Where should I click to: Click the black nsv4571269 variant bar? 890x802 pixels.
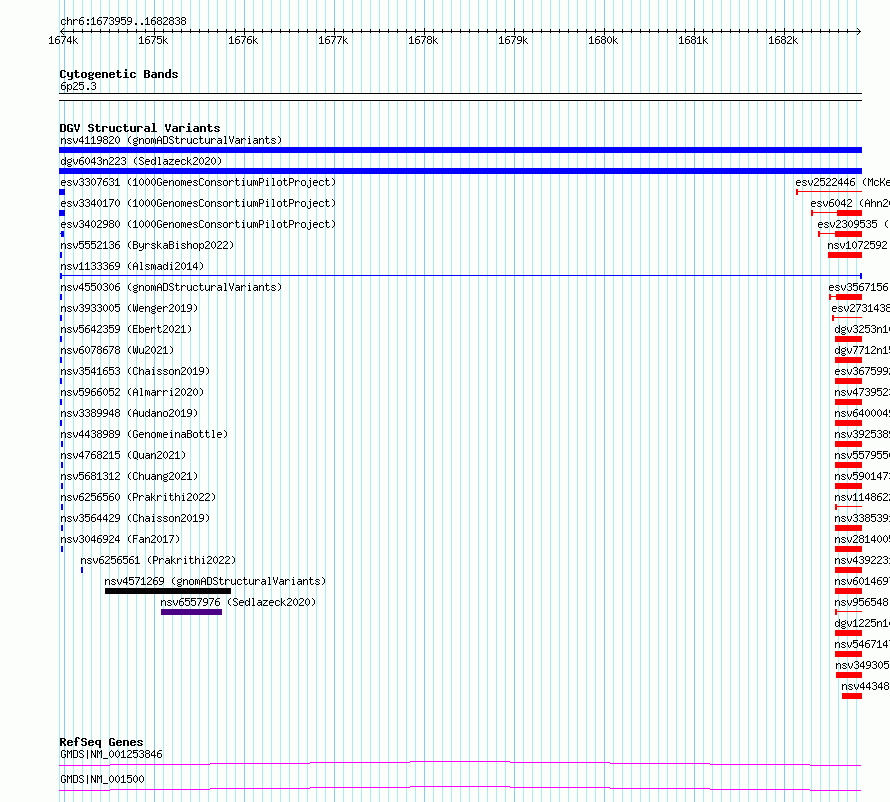[x=168, y=591]
